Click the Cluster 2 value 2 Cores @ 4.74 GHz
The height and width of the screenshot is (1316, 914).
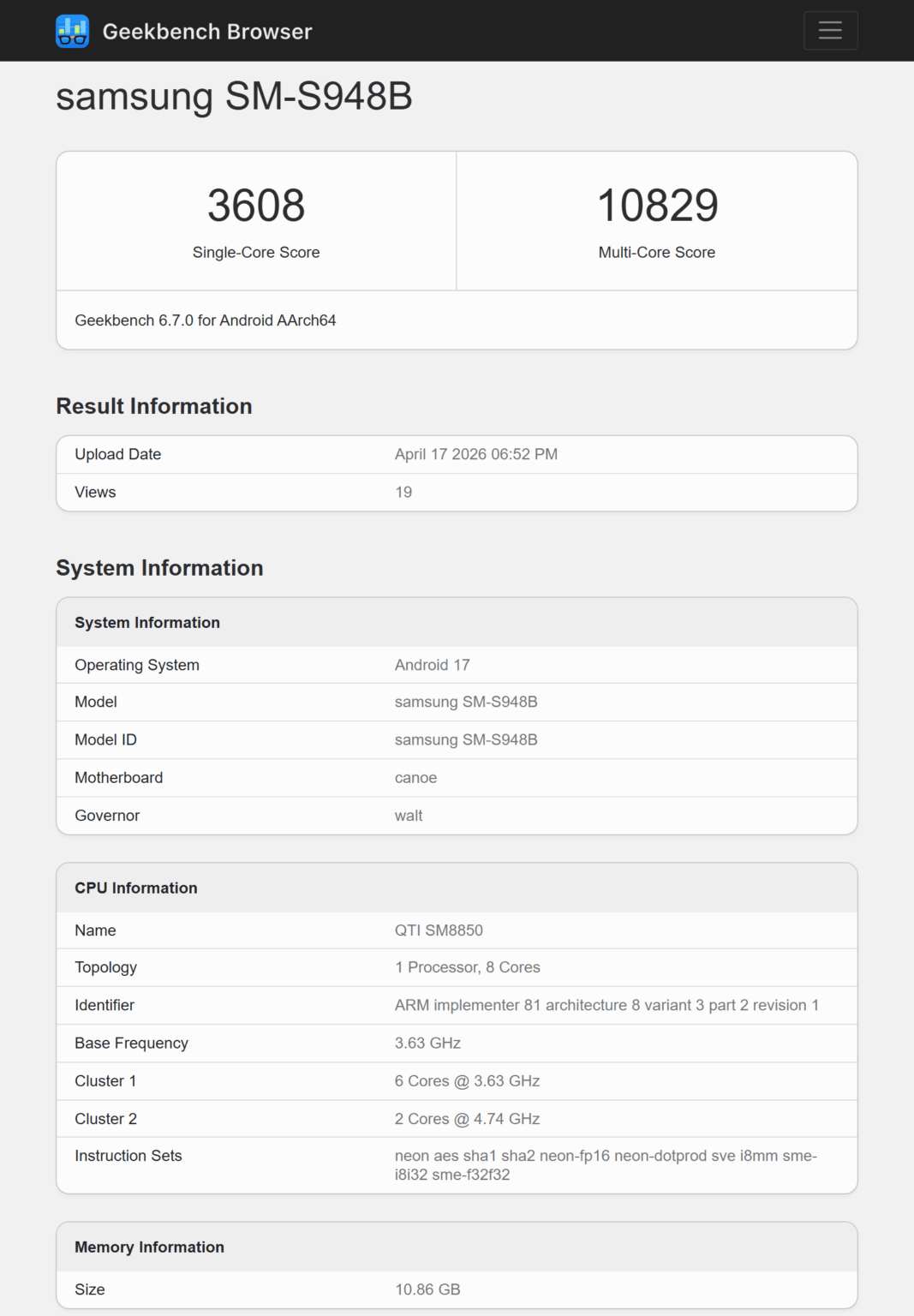tap(467, 1119)
